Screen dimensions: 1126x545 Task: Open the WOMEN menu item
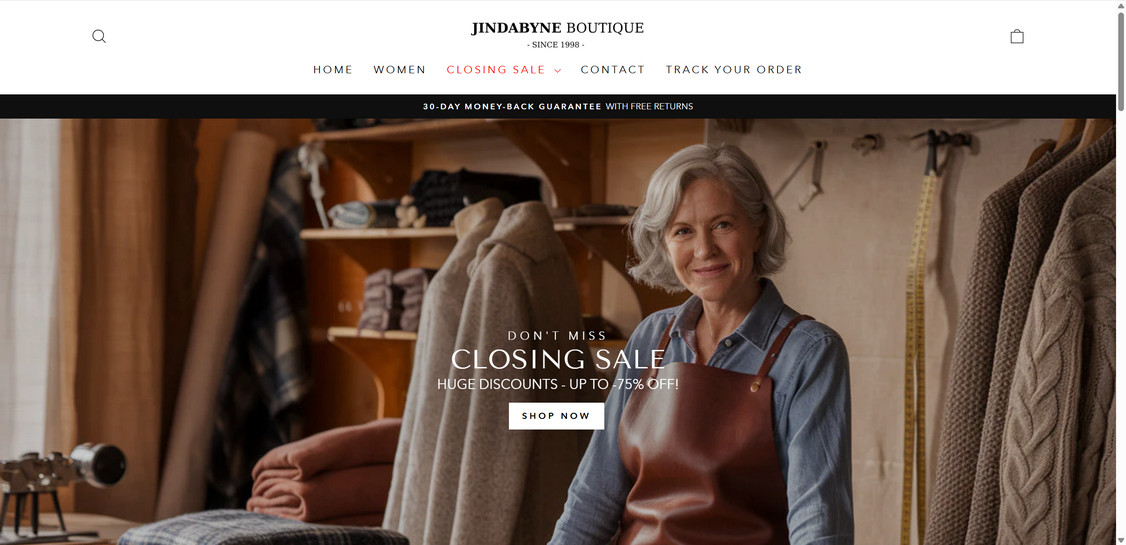(399, 70)
